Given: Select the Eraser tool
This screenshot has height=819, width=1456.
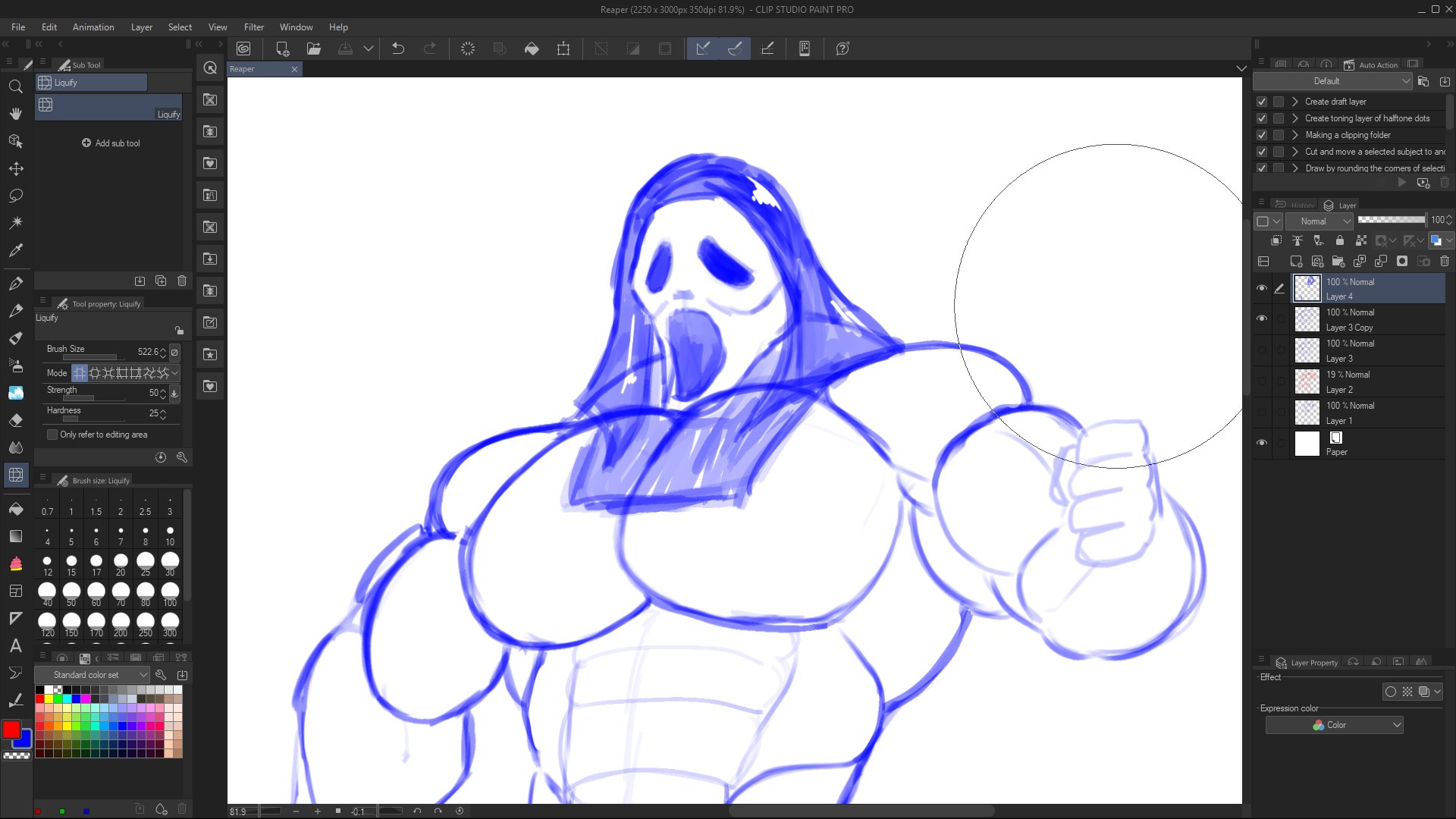Looking at the screenshot, I should (15, 420).
